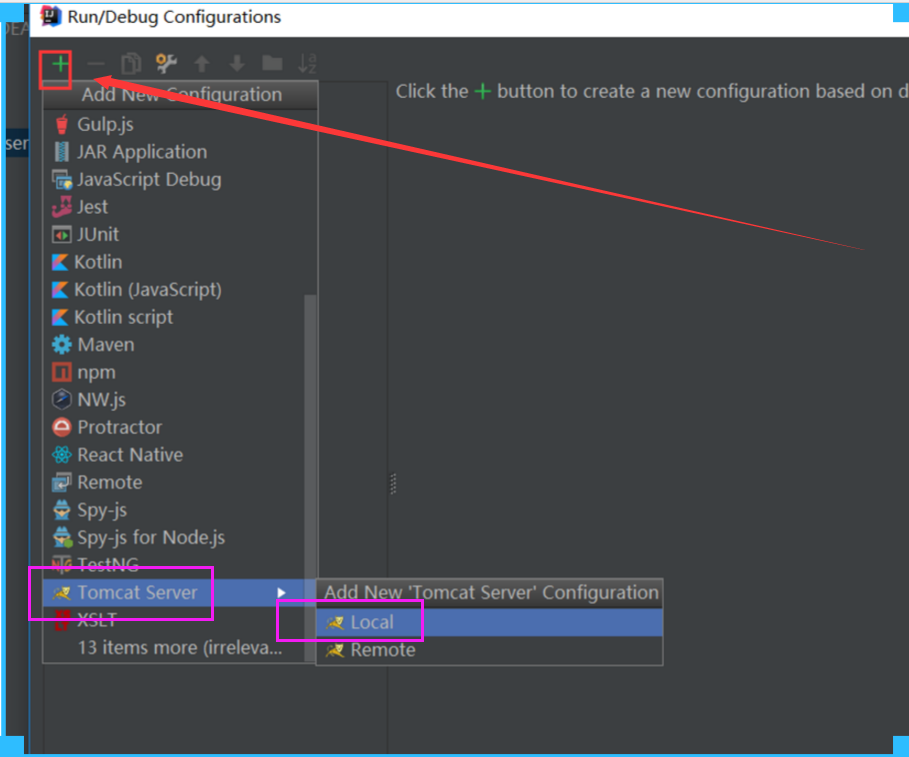Click the Maven gear icon
The image size is (909, 757).
61,344
